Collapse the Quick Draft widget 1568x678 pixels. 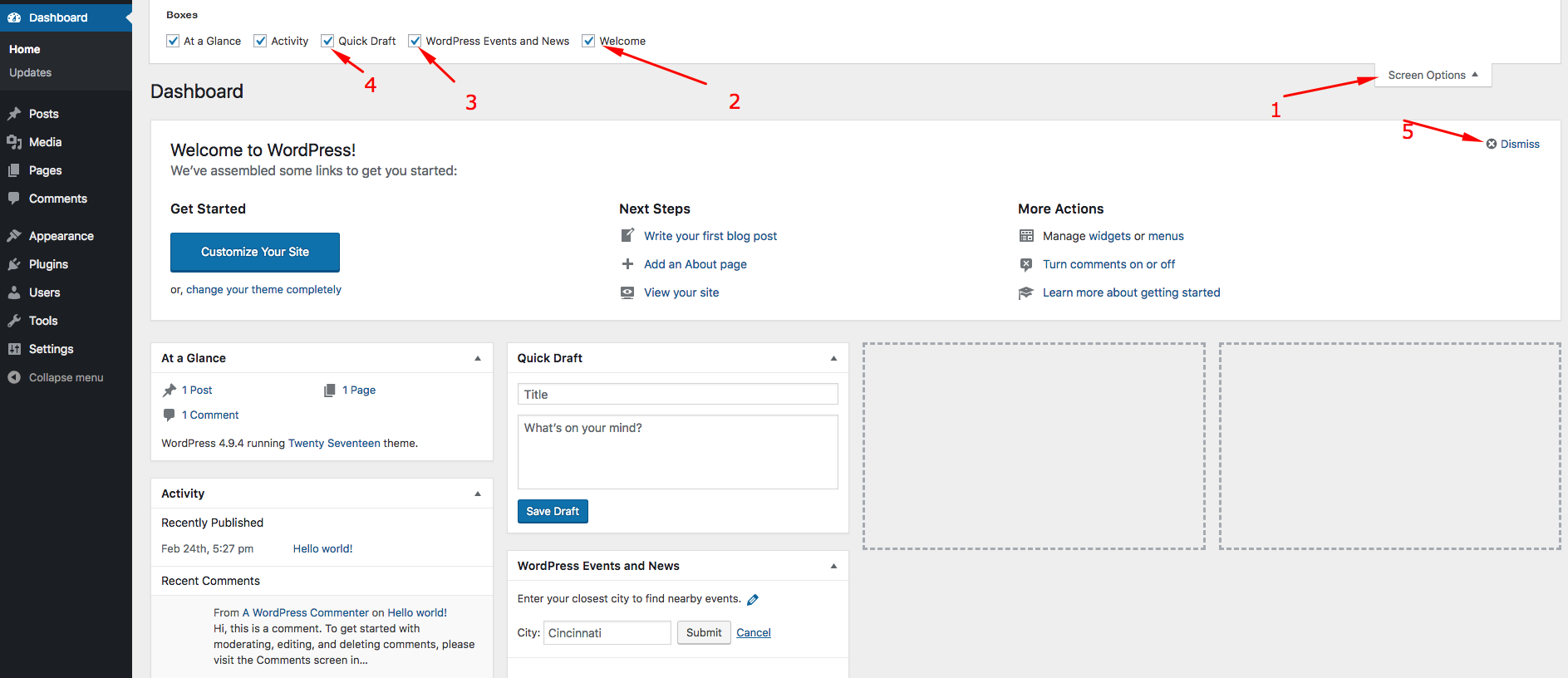(833, 358)
